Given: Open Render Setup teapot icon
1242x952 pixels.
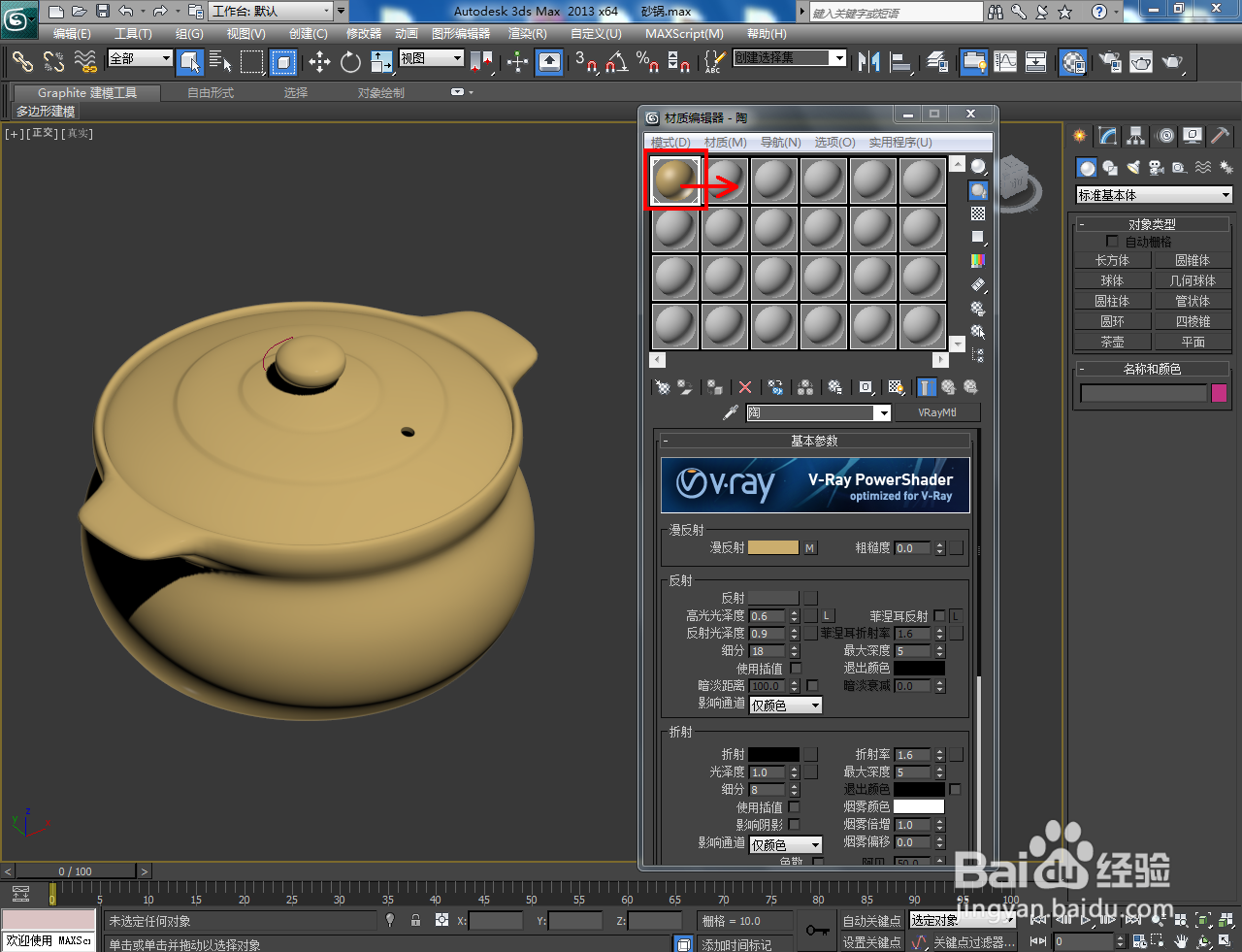Looking at the screenshot, I should (1109, 62).
